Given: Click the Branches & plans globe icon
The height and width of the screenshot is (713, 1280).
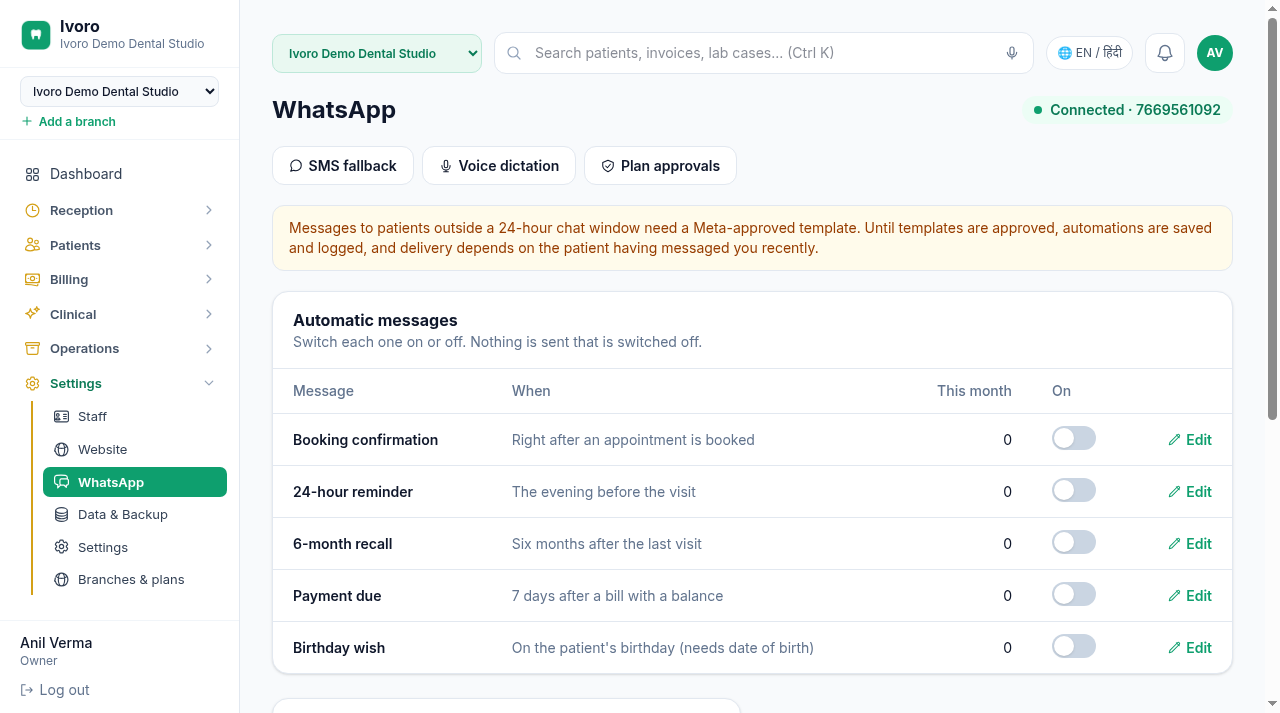Looking at the screenshot, I should (61, 579).
